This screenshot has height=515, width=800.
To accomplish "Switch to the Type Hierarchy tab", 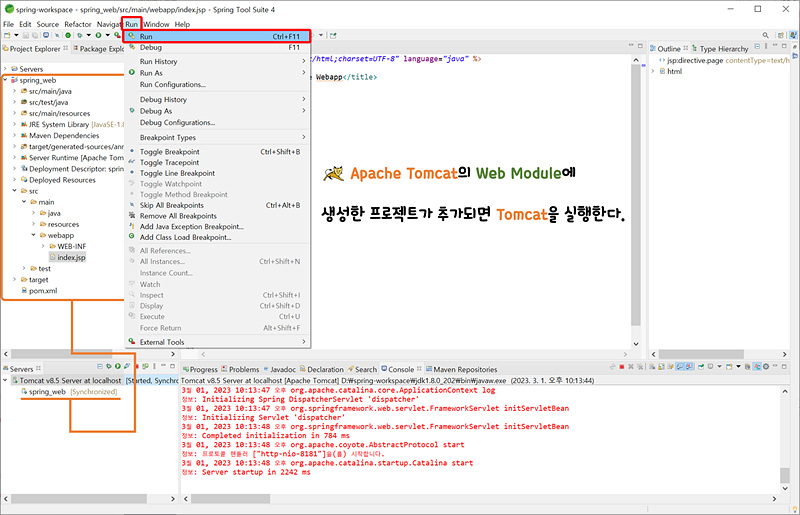I will [720, 48].
